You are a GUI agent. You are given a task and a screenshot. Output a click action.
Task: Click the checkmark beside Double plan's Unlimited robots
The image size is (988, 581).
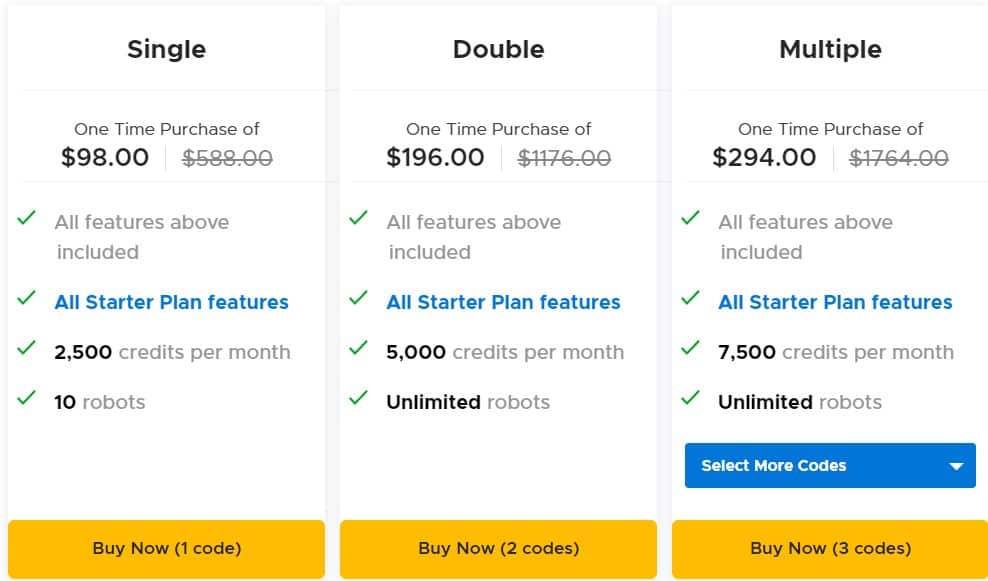pyautogui.click(x=358, y=401)
